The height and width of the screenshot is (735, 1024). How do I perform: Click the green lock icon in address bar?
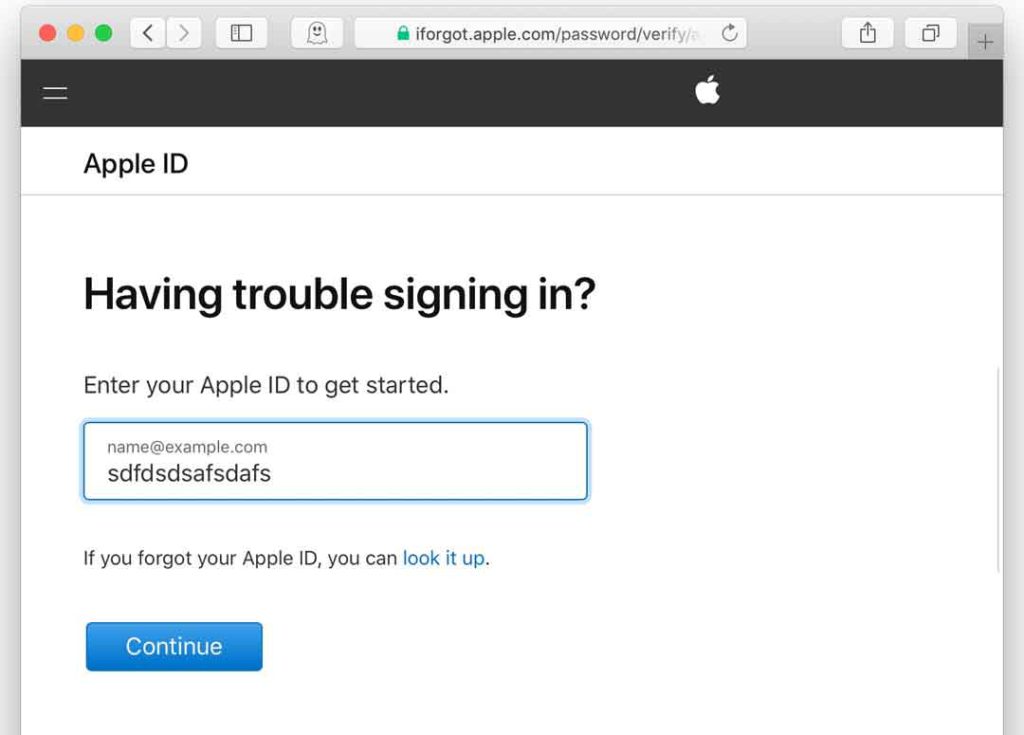tap(403, 34)
